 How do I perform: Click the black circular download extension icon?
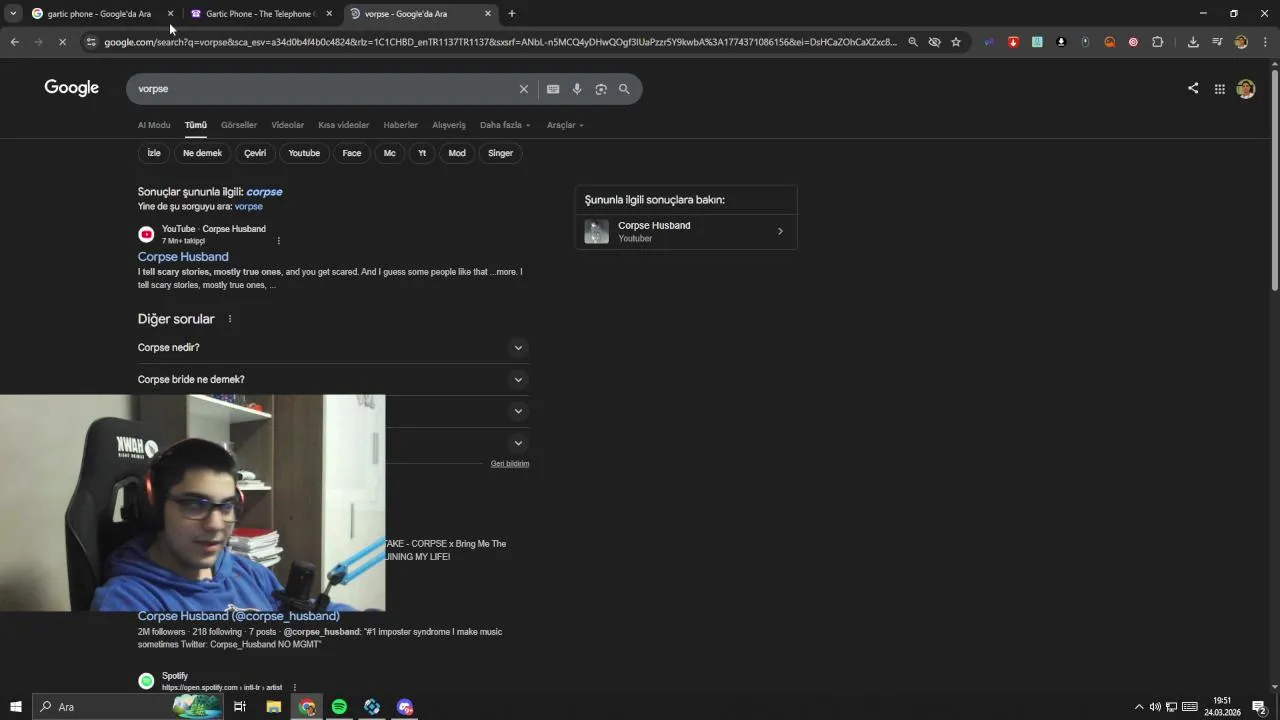pos(1061,42)
